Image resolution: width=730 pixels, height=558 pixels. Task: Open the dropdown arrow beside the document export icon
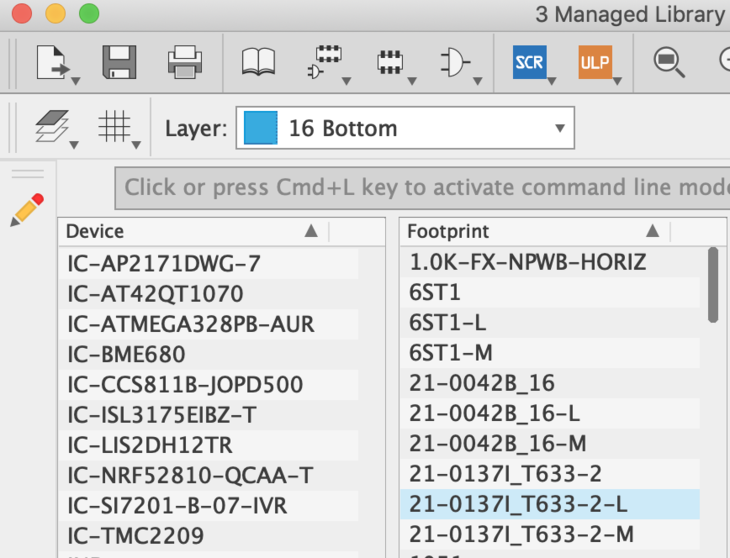tap(76, 81)
